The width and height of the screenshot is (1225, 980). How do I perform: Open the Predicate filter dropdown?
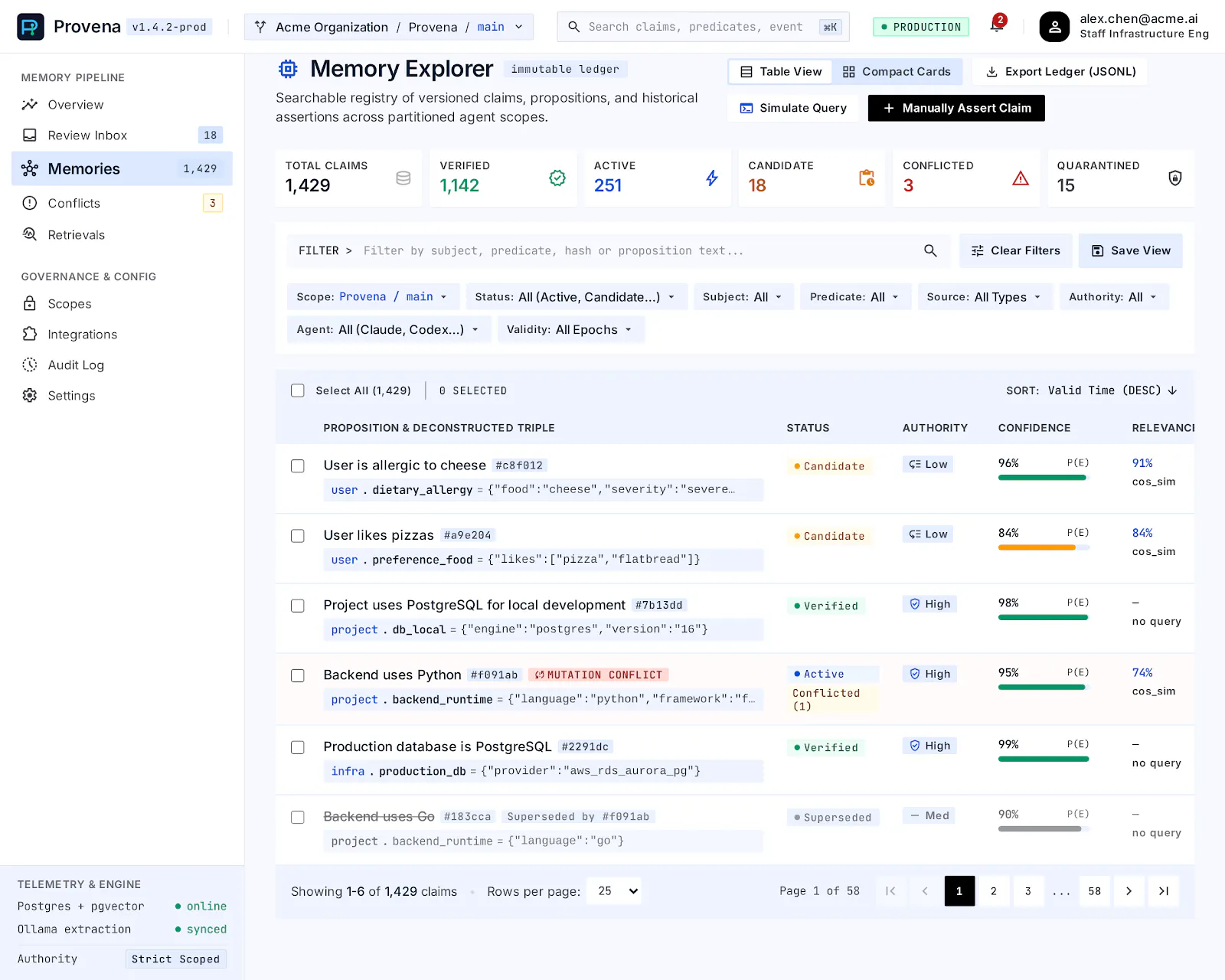855,297
